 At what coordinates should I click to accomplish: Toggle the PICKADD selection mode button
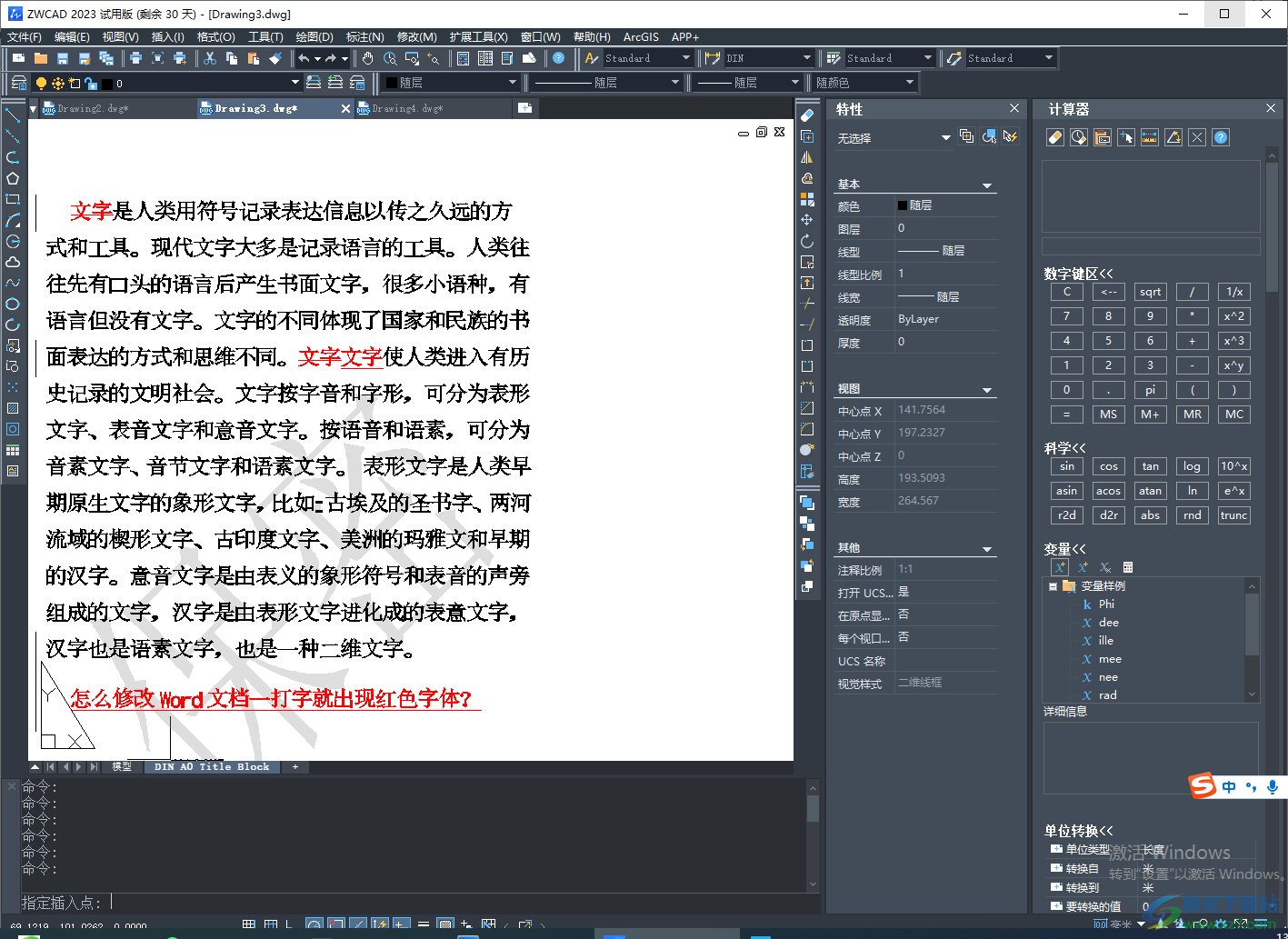click(967, 136)
